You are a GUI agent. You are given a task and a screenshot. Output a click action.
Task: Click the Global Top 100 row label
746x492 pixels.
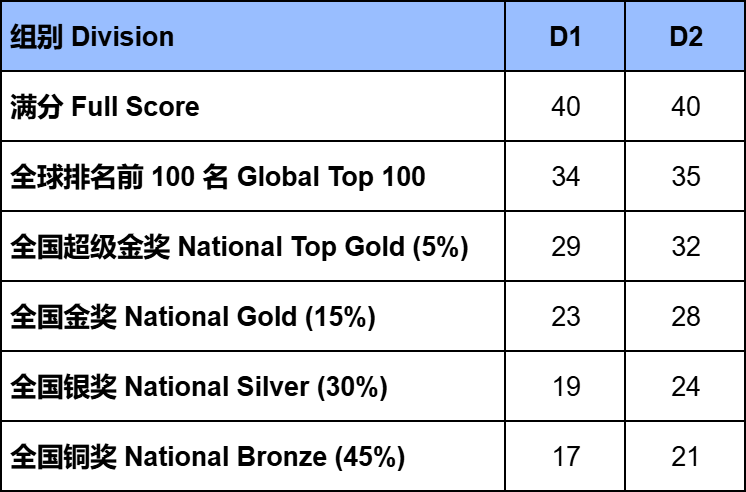tap(217, 177)
